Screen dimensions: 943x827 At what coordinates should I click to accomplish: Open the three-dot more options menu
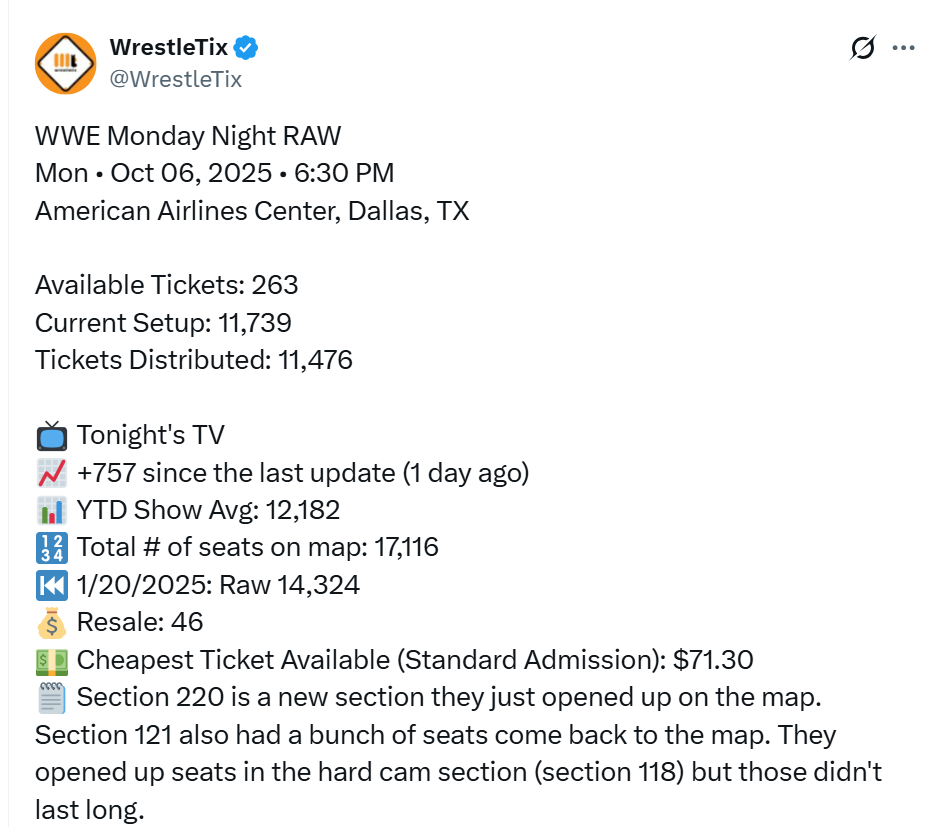tap(903, 48)
